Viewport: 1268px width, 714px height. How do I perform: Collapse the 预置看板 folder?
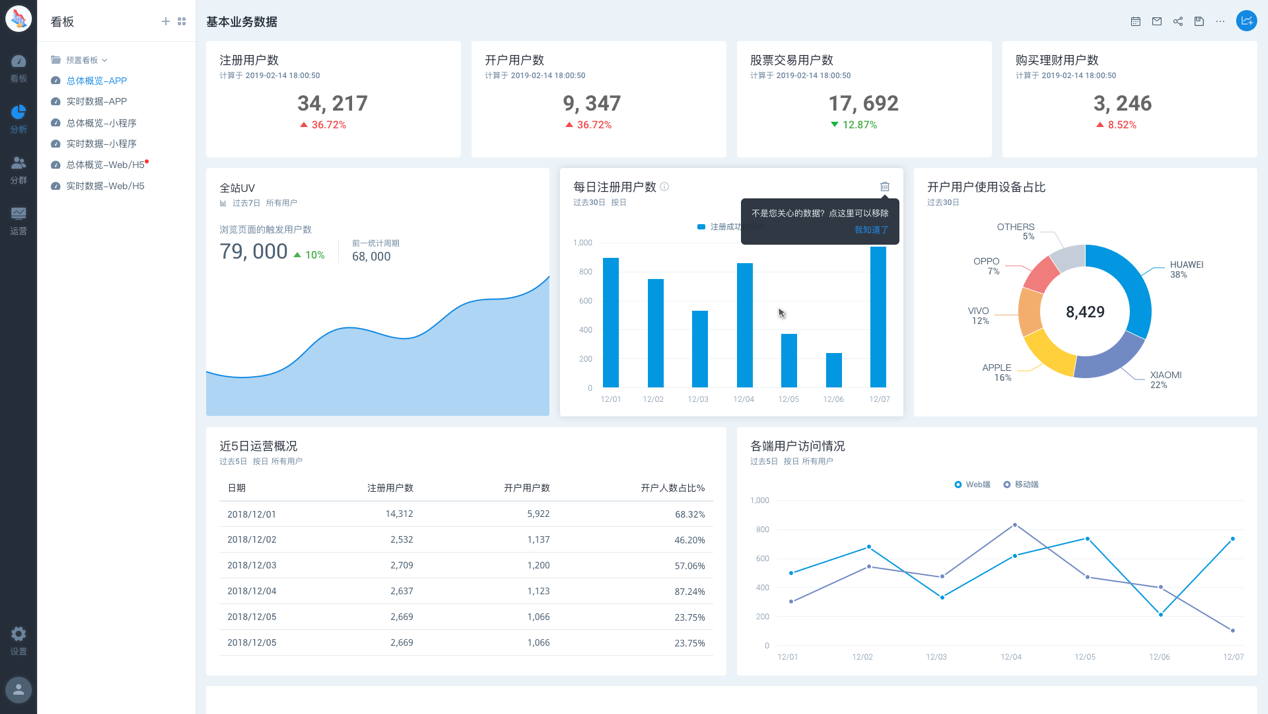point(80,60)
